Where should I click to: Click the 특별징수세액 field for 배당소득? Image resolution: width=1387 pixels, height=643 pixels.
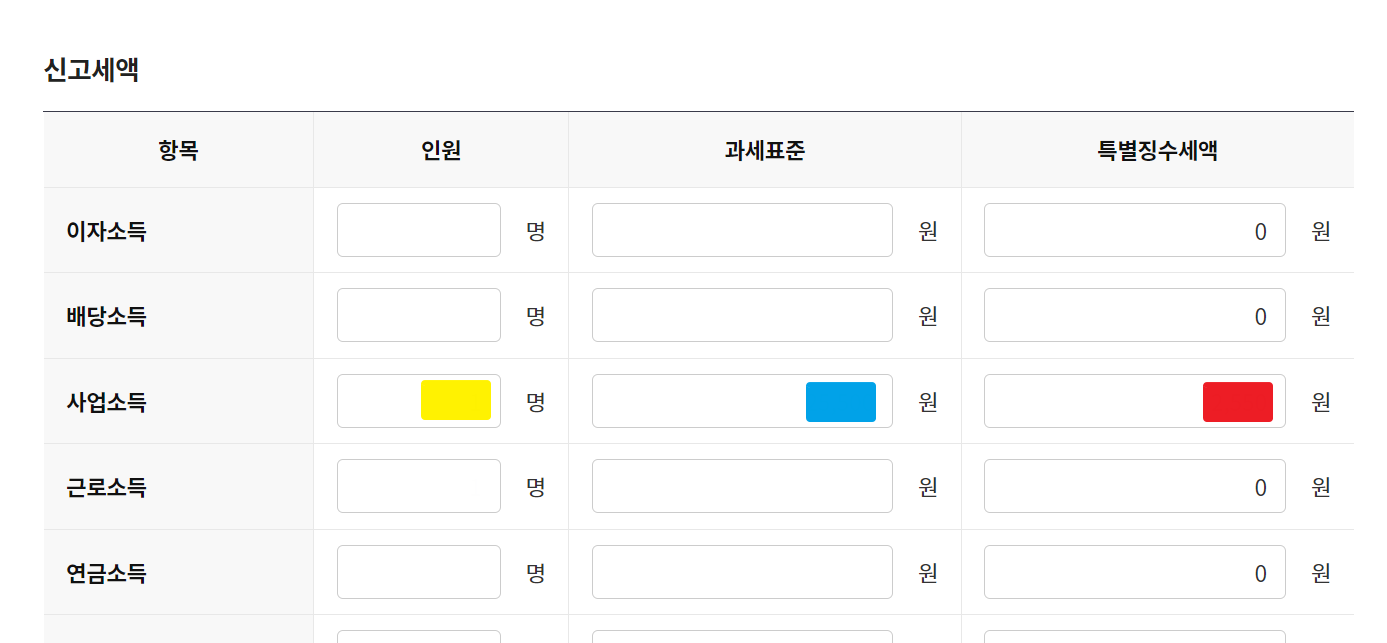1134,314
